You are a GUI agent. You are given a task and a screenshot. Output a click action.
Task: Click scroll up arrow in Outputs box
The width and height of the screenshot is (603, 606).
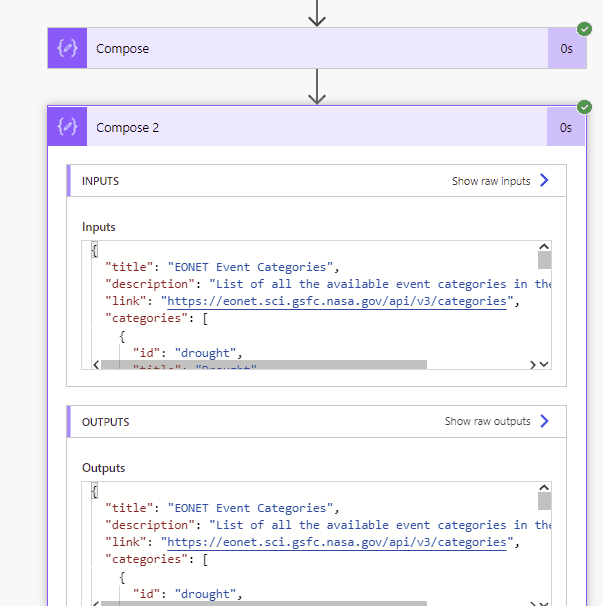[x=544, y=487]
